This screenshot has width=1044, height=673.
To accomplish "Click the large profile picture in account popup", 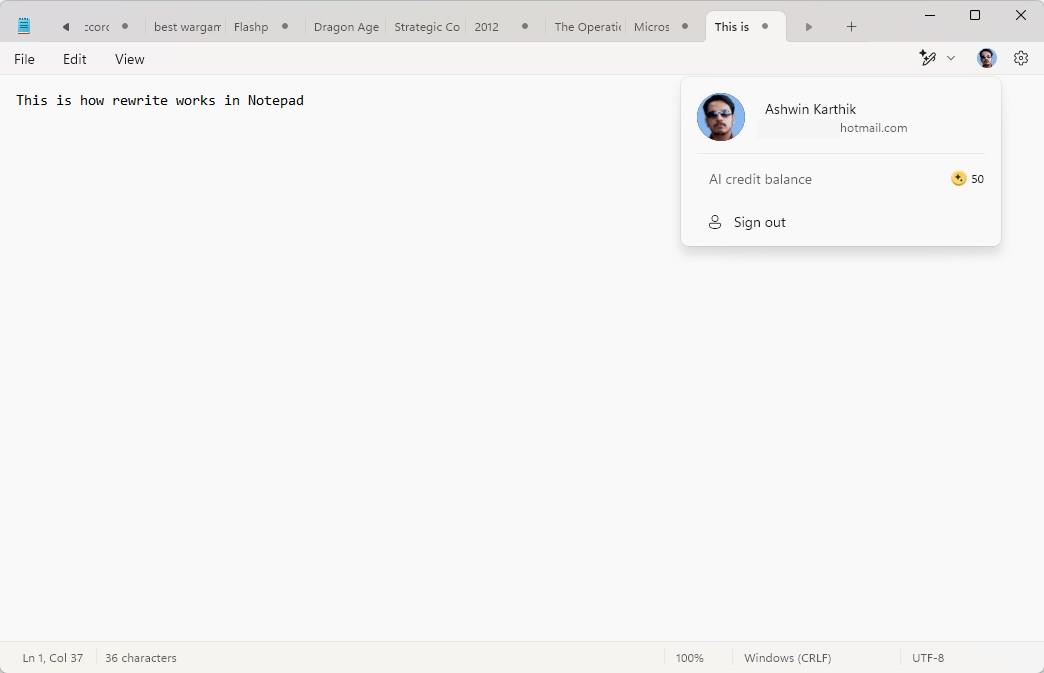I will coord(721,118).
